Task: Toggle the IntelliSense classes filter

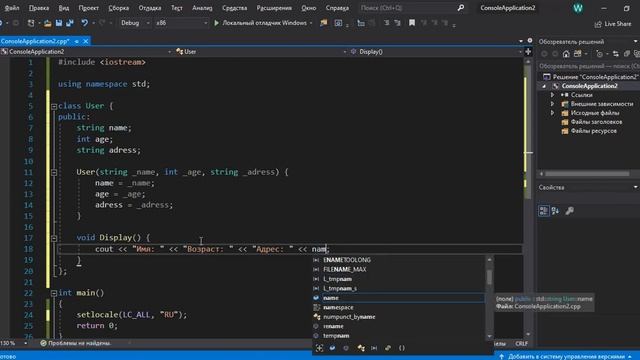Action: (361, 348)
